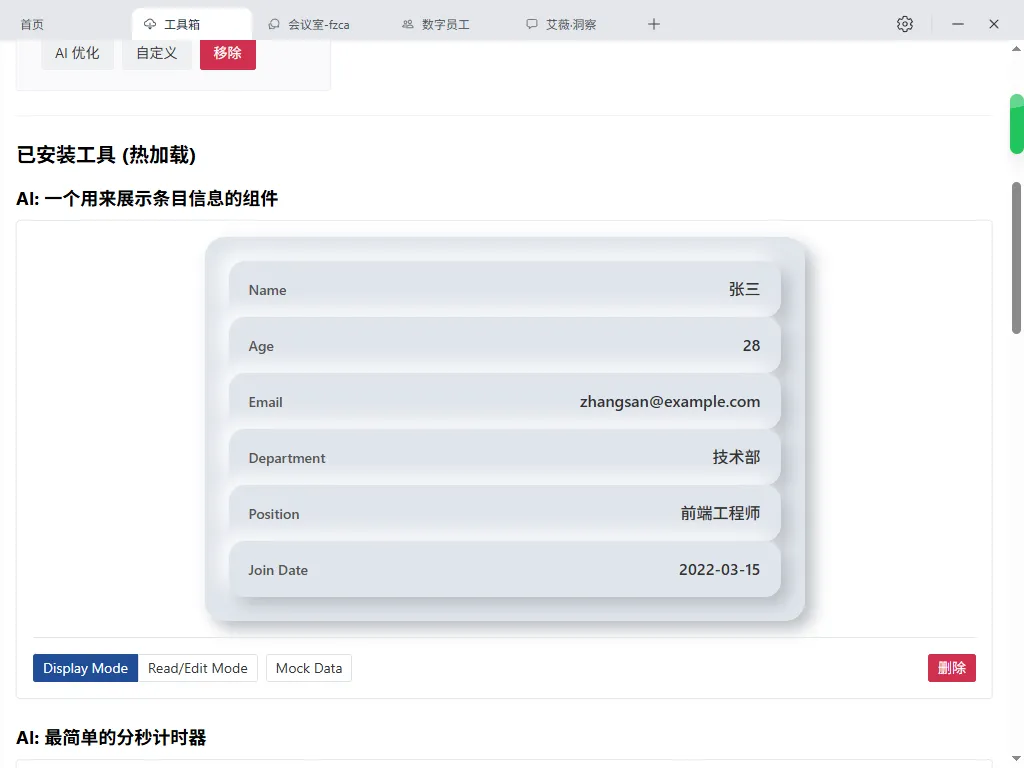The height and width of the screenshot is (768, 1024).
Task: Switch to Display Mode for the info component
Action: tap(85, 668)
